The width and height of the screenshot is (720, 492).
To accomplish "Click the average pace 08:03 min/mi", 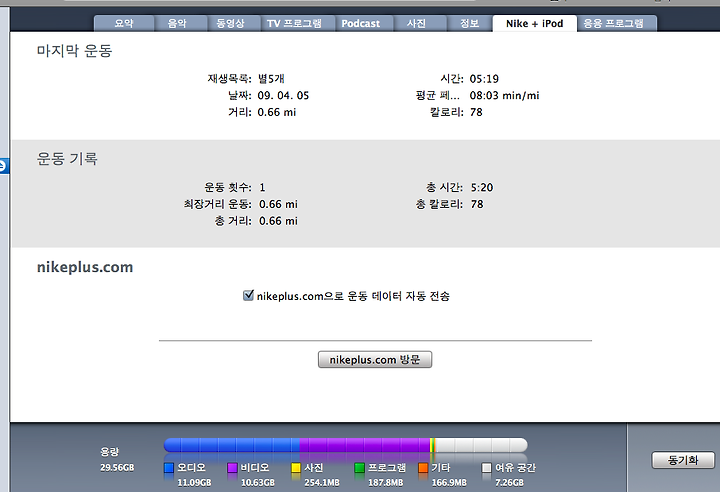I will (x=504, y=96).
